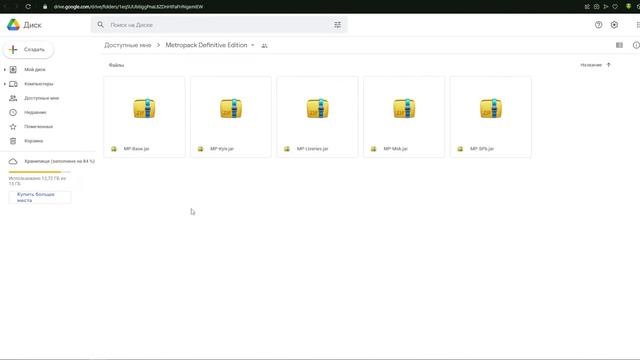Click the storage usage progress bar
Viewport: 640px width, 360px height.
point(39,172)
